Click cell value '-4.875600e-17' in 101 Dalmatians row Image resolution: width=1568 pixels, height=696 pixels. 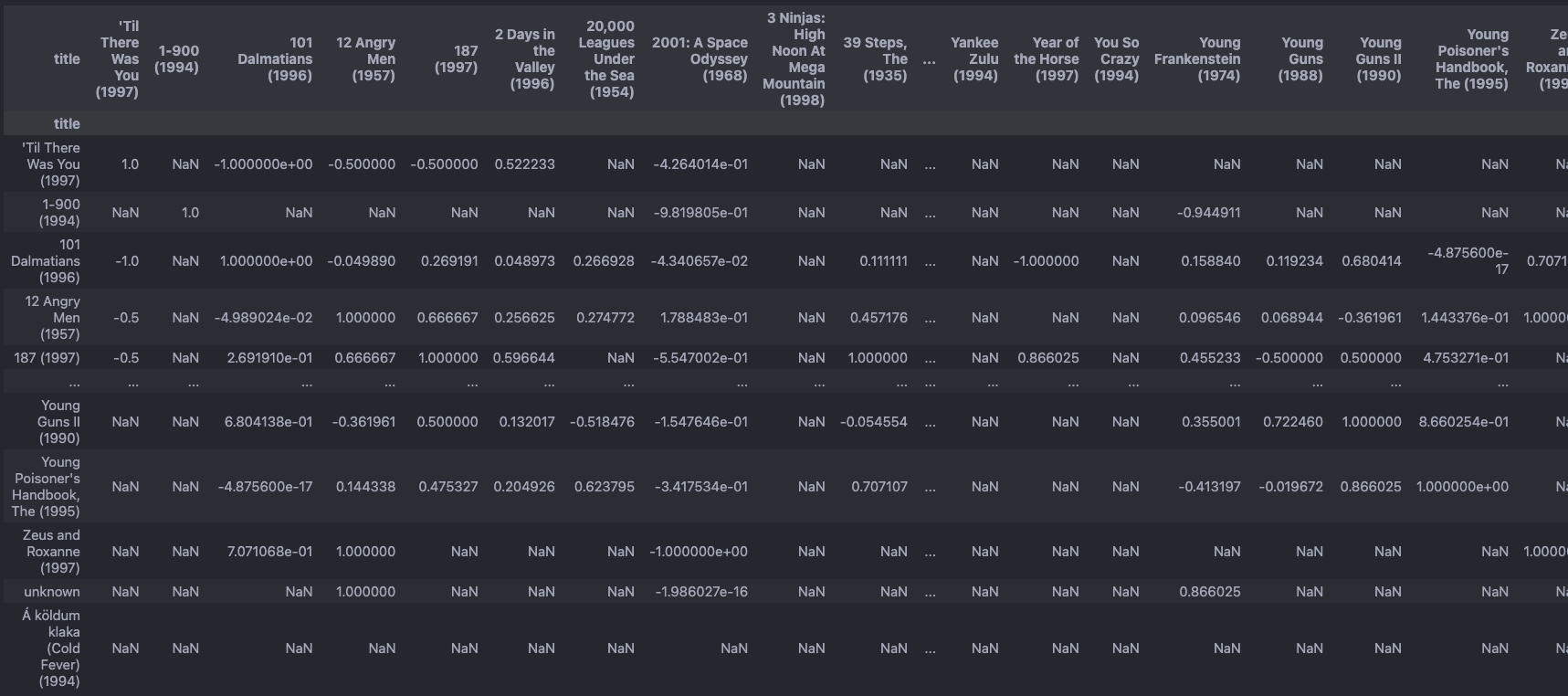click(x=1468, y=261)
